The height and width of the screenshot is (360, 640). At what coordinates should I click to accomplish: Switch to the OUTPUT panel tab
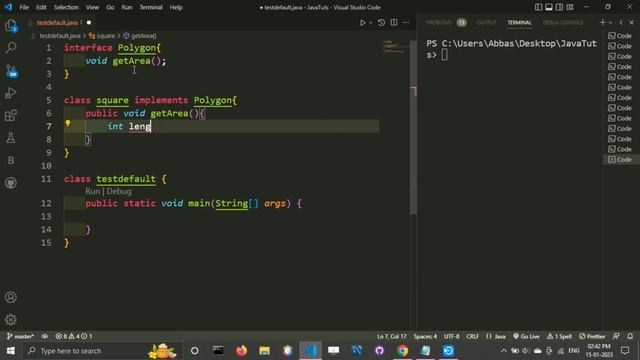point(487,23)
